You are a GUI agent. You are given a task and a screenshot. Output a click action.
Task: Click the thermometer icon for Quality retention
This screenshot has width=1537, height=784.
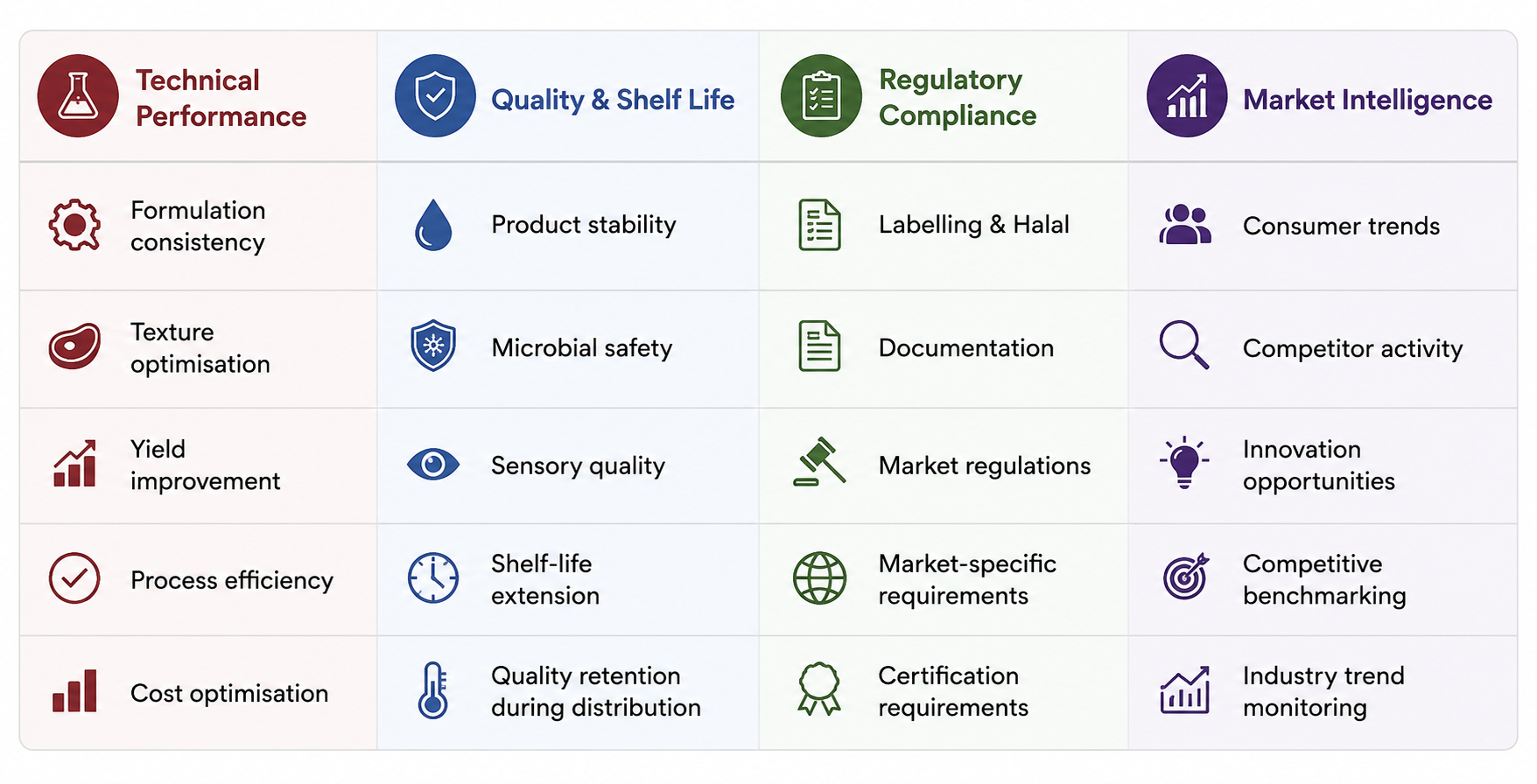click(433, 690)
